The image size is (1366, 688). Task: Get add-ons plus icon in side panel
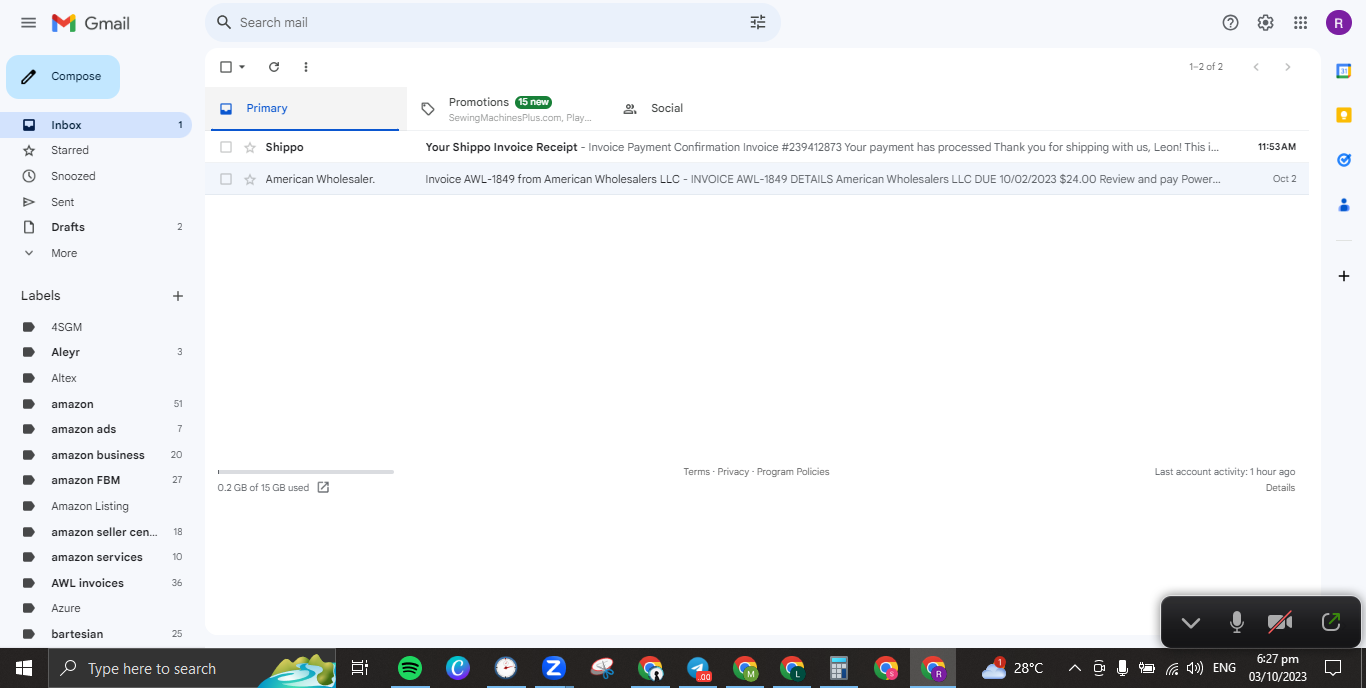[1344, 276]
